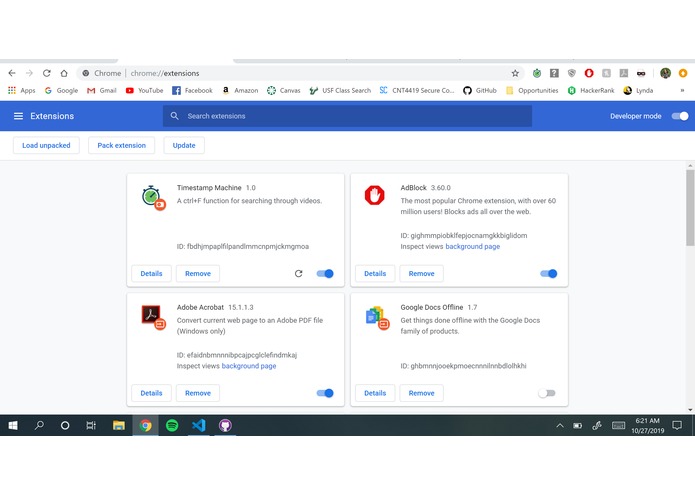695x494 pixels.
Task: Open the Opportunities bookmarks folder
Action: click(x=532, y=90)
